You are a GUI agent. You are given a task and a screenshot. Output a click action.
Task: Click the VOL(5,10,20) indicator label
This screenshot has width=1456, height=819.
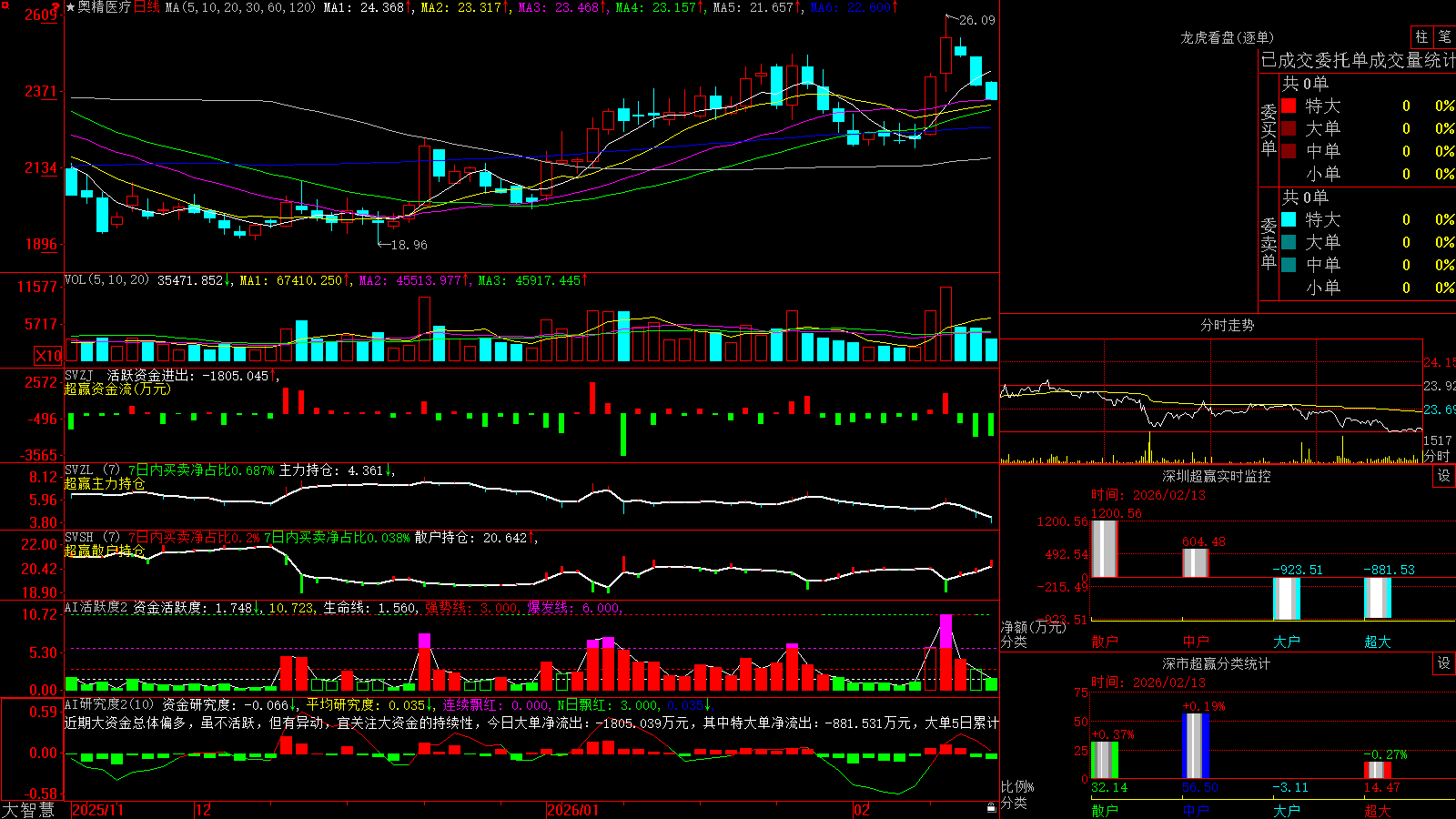point(107,280)
